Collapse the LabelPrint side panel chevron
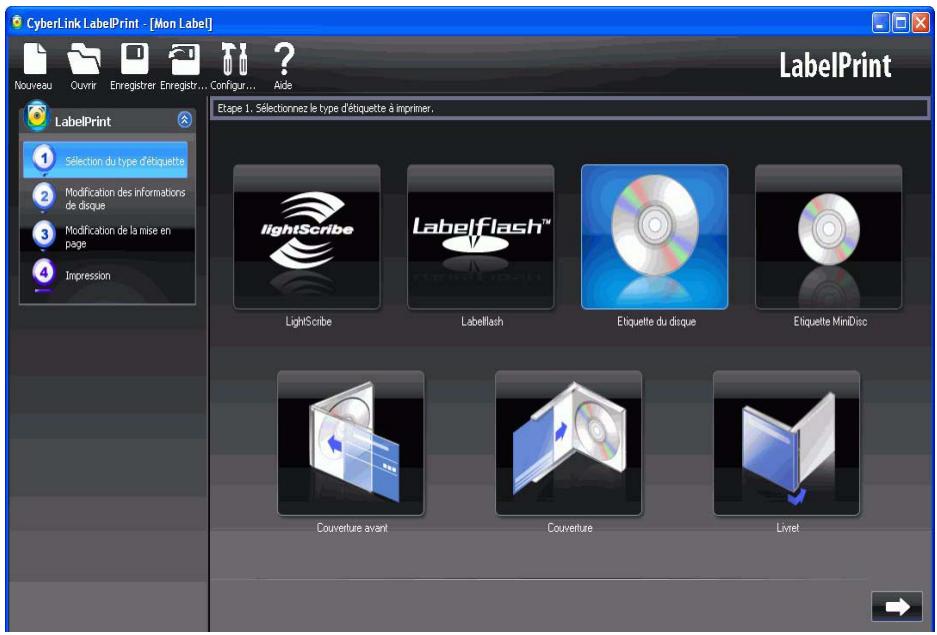The height and width of the screenshot is (635, 937). 185,120
